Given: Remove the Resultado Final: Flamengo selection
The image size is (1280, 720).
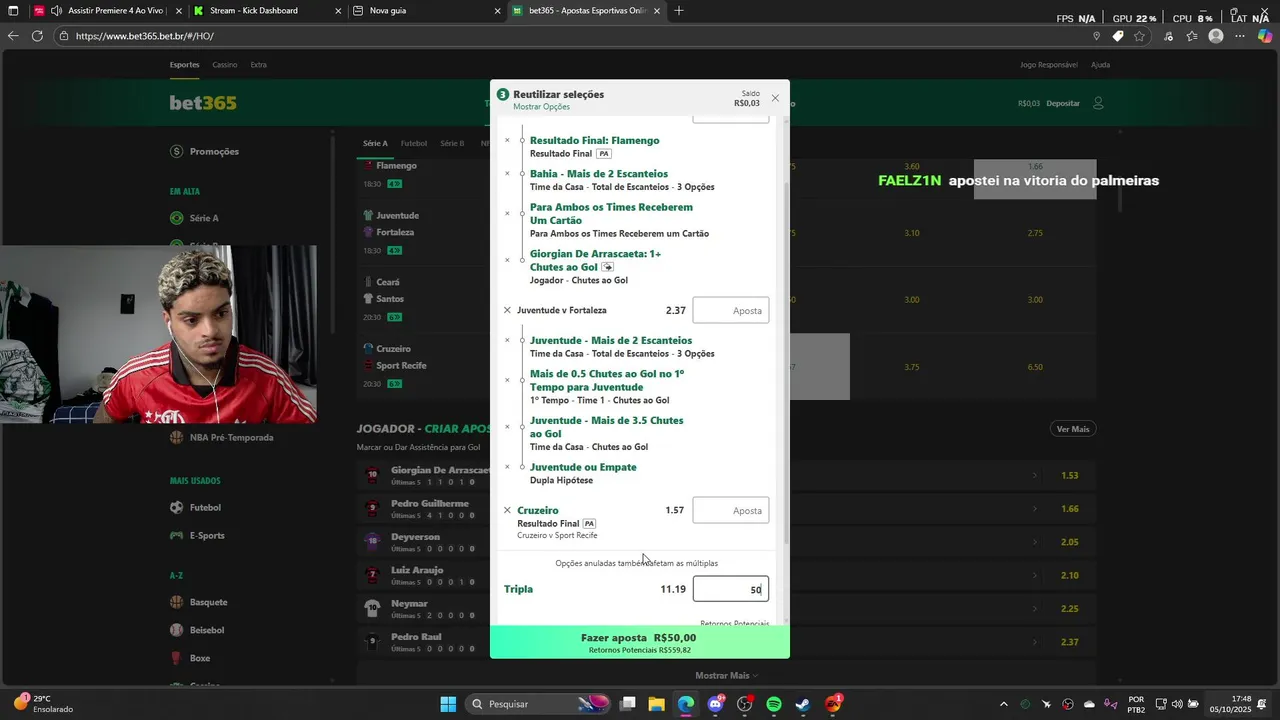Looking at the screenshot, I should point(507,141).
